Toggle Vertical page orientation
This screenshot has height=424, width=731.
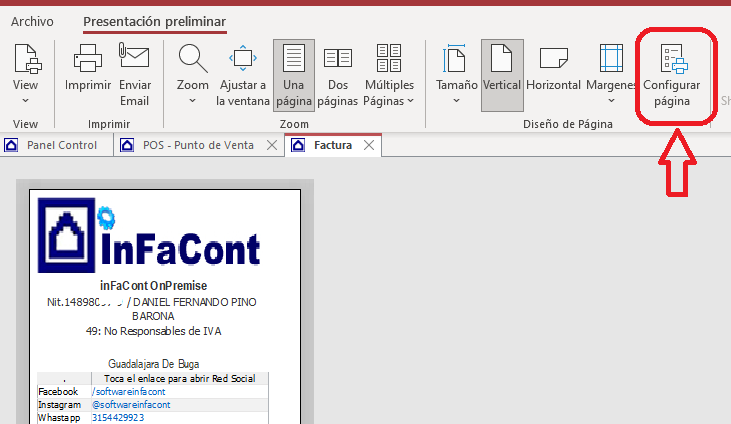pyautogui.click(x=502, y=73)
